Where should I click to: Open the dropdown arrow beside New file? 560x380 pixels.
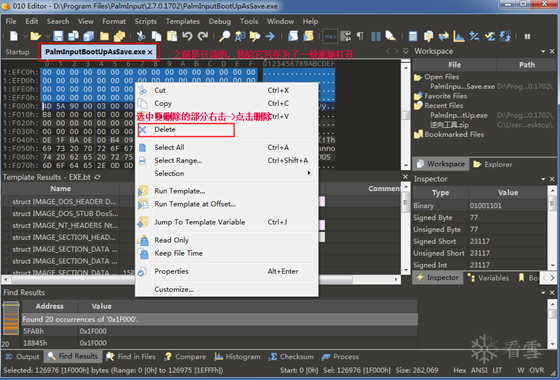(x=25, y=36)
